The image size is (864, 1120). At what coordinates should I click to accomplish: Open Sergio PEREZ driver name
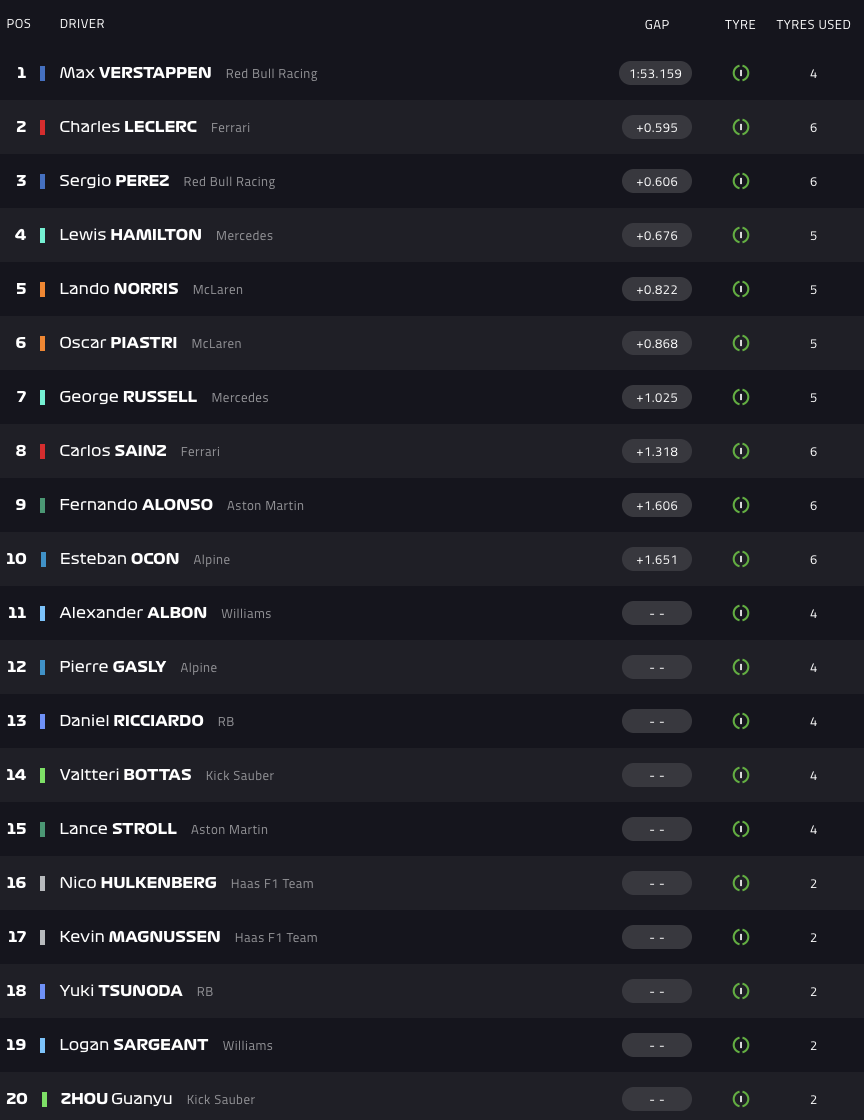(x=114, y=181)
